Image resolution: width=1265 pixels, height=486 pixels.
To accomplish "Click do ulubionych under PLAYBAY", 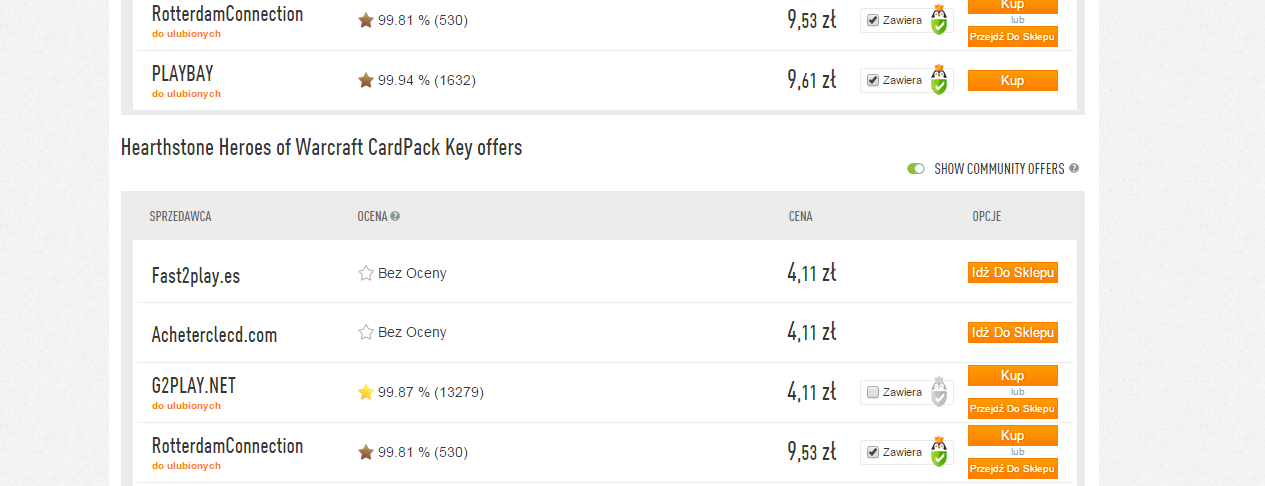I will [x=186, y=94].
